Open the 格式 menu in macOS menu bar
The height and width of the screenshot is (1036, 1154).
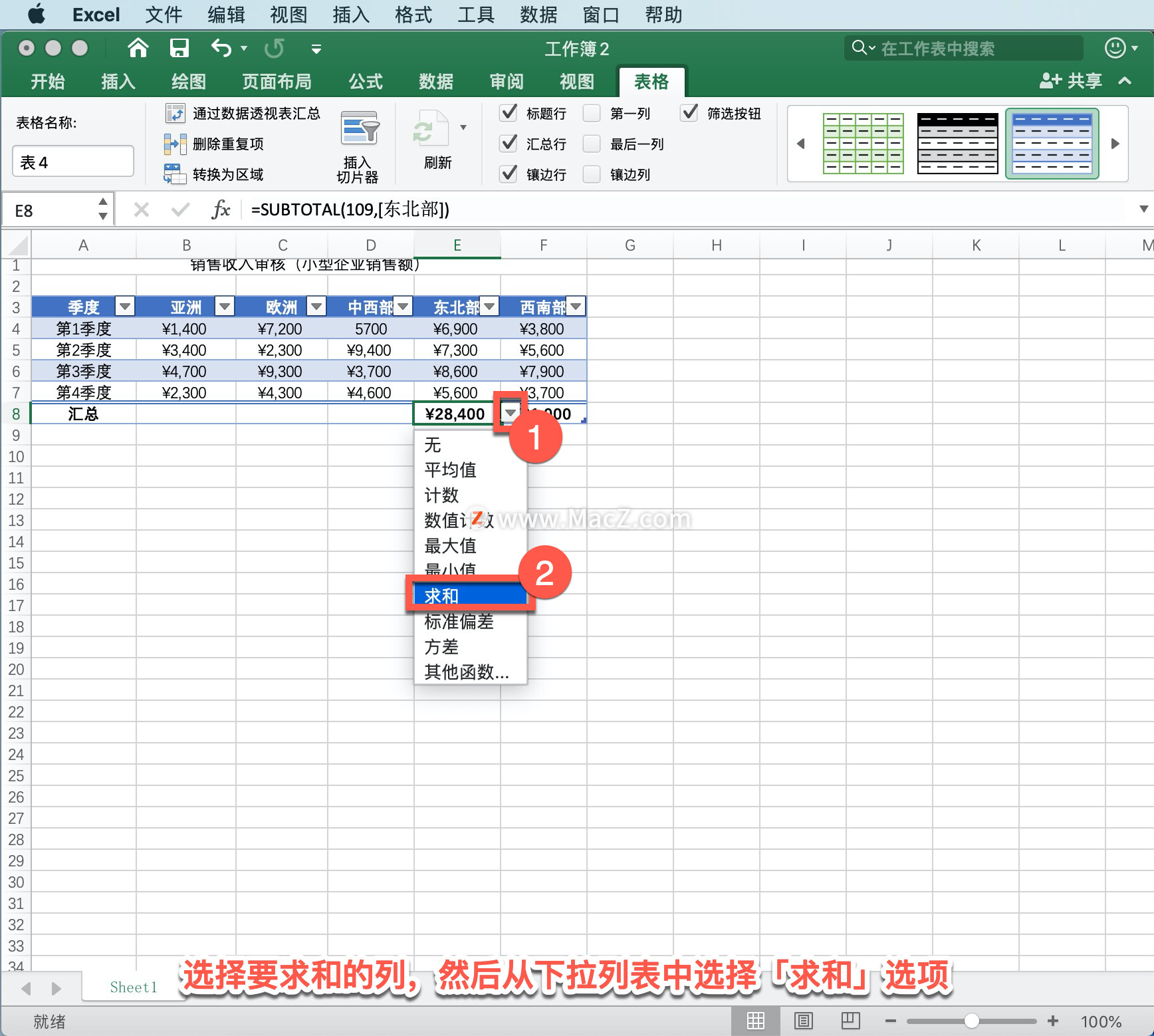[413, 14]
